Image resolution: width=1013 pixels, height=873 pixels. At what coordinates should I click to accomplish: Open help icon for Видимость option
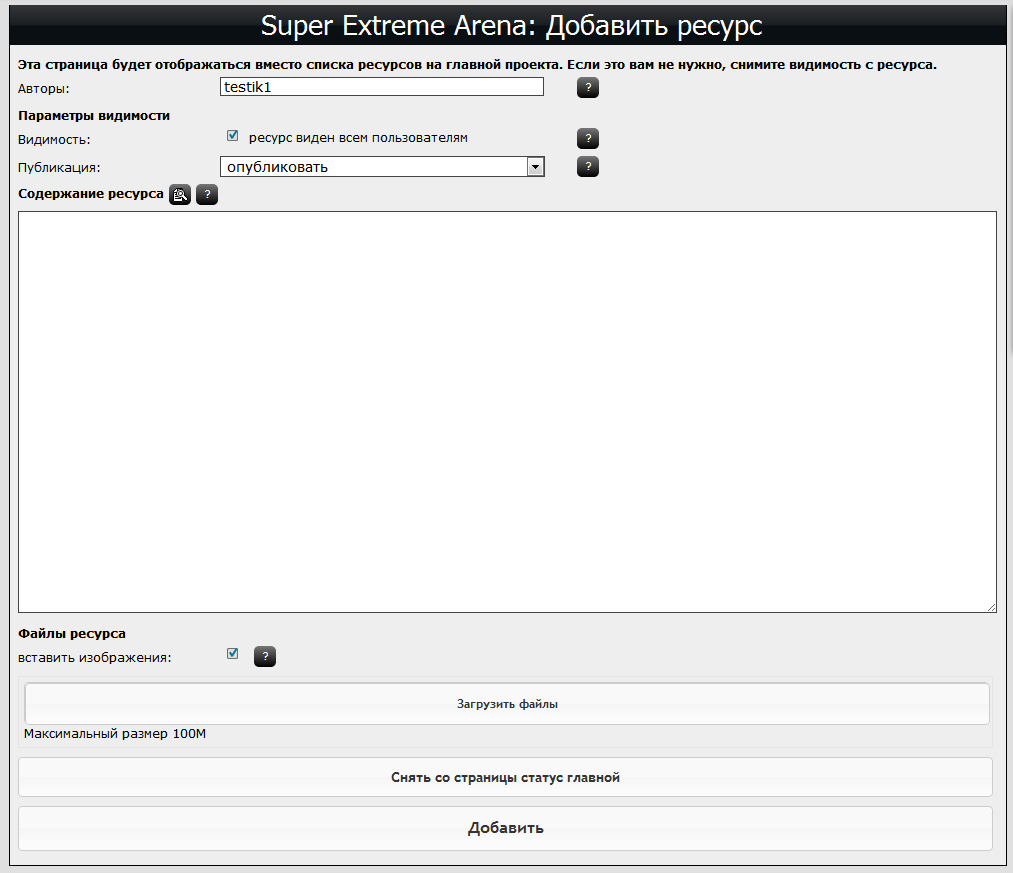[587, 138]
